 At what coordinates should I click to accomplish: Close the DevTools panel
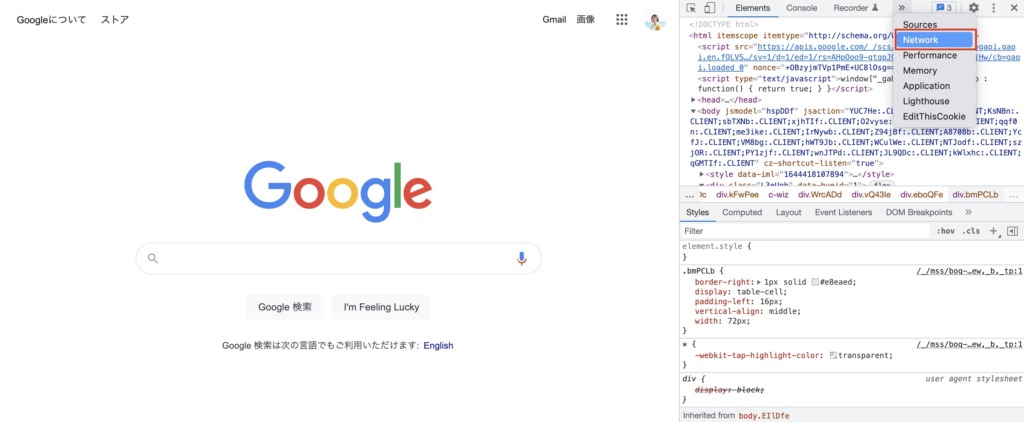coord(1014,8)
